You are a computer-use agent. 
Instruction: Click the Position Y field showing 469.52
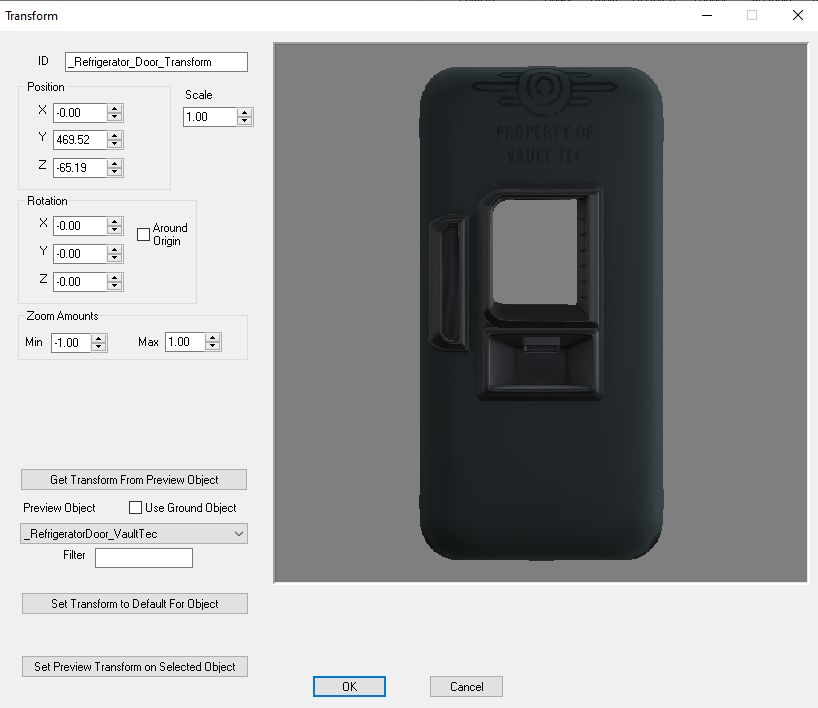(80, 140)
